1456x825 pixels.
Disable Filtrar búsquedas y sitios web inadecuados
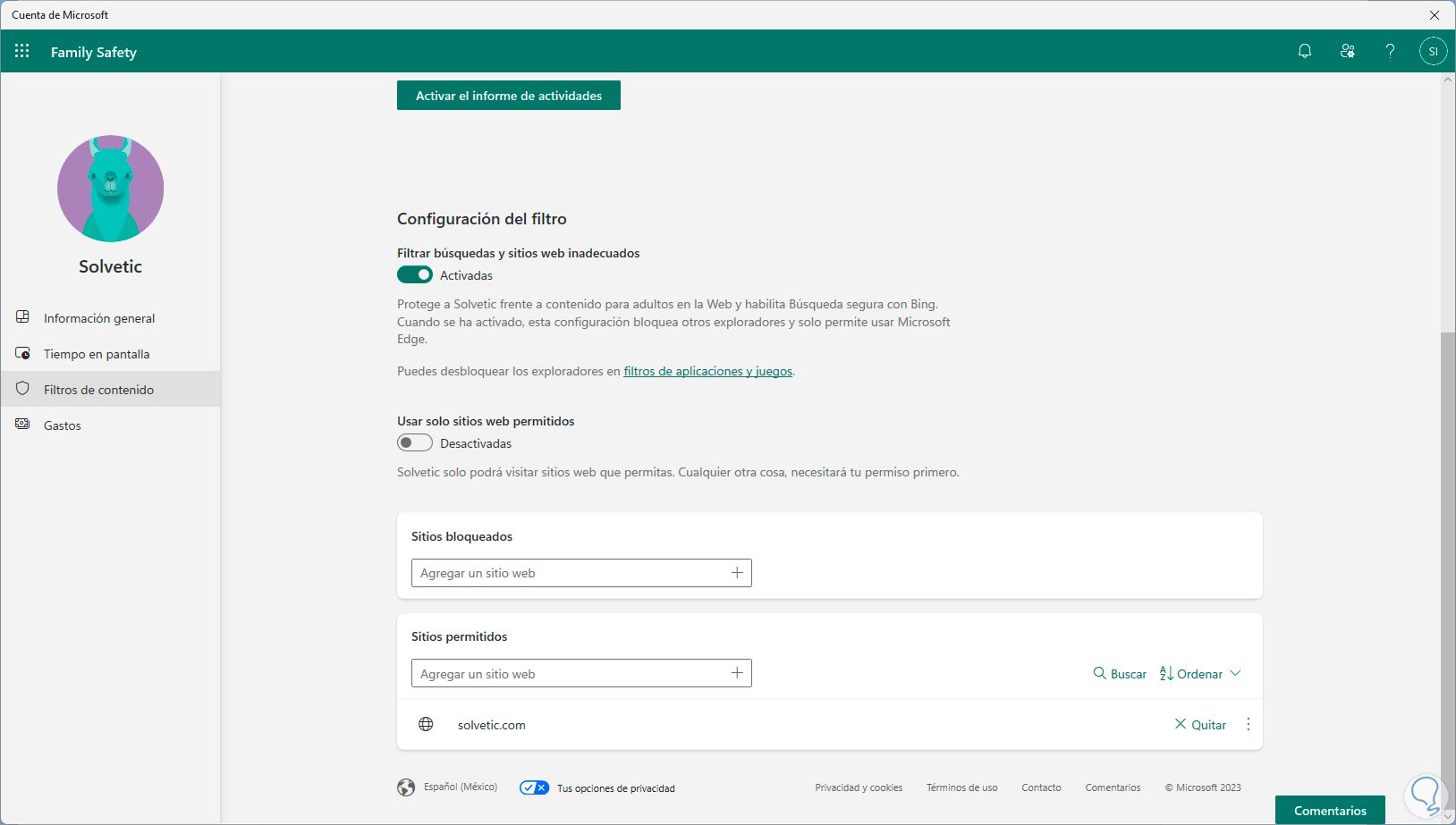click(415, 274)
